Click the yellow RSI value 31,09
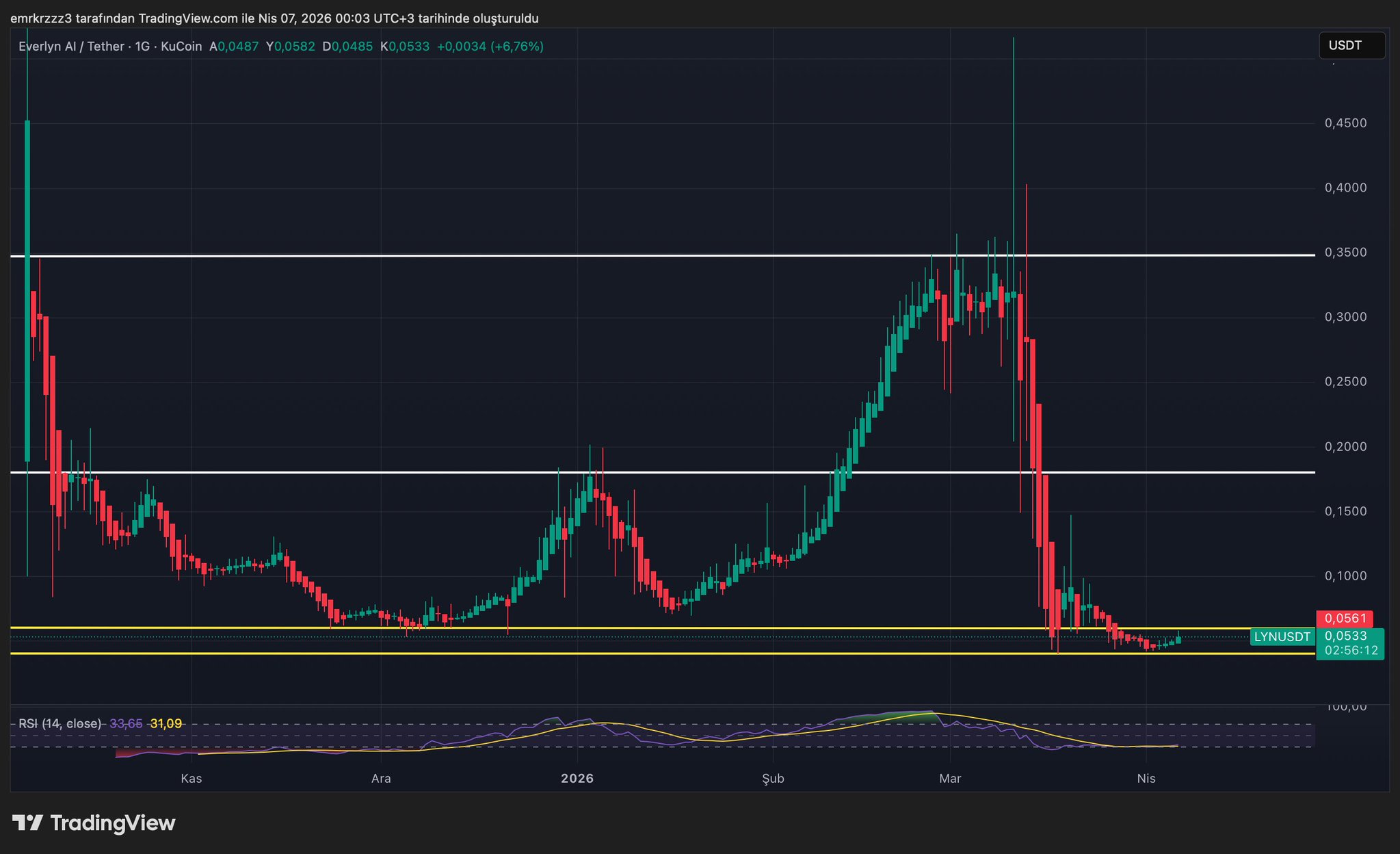 (166, 723)
